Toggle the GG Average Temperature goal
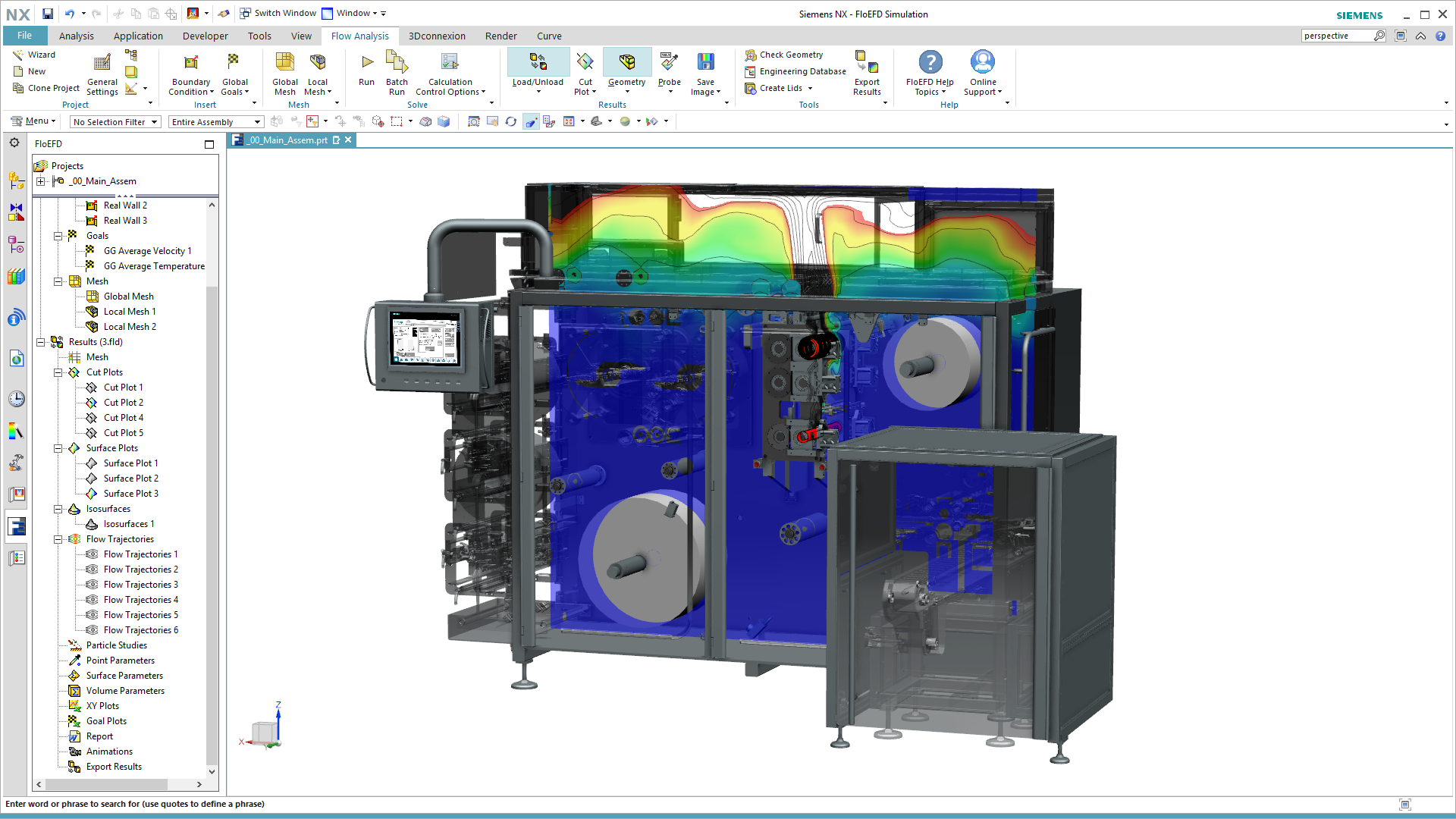 tap(154, 266)
